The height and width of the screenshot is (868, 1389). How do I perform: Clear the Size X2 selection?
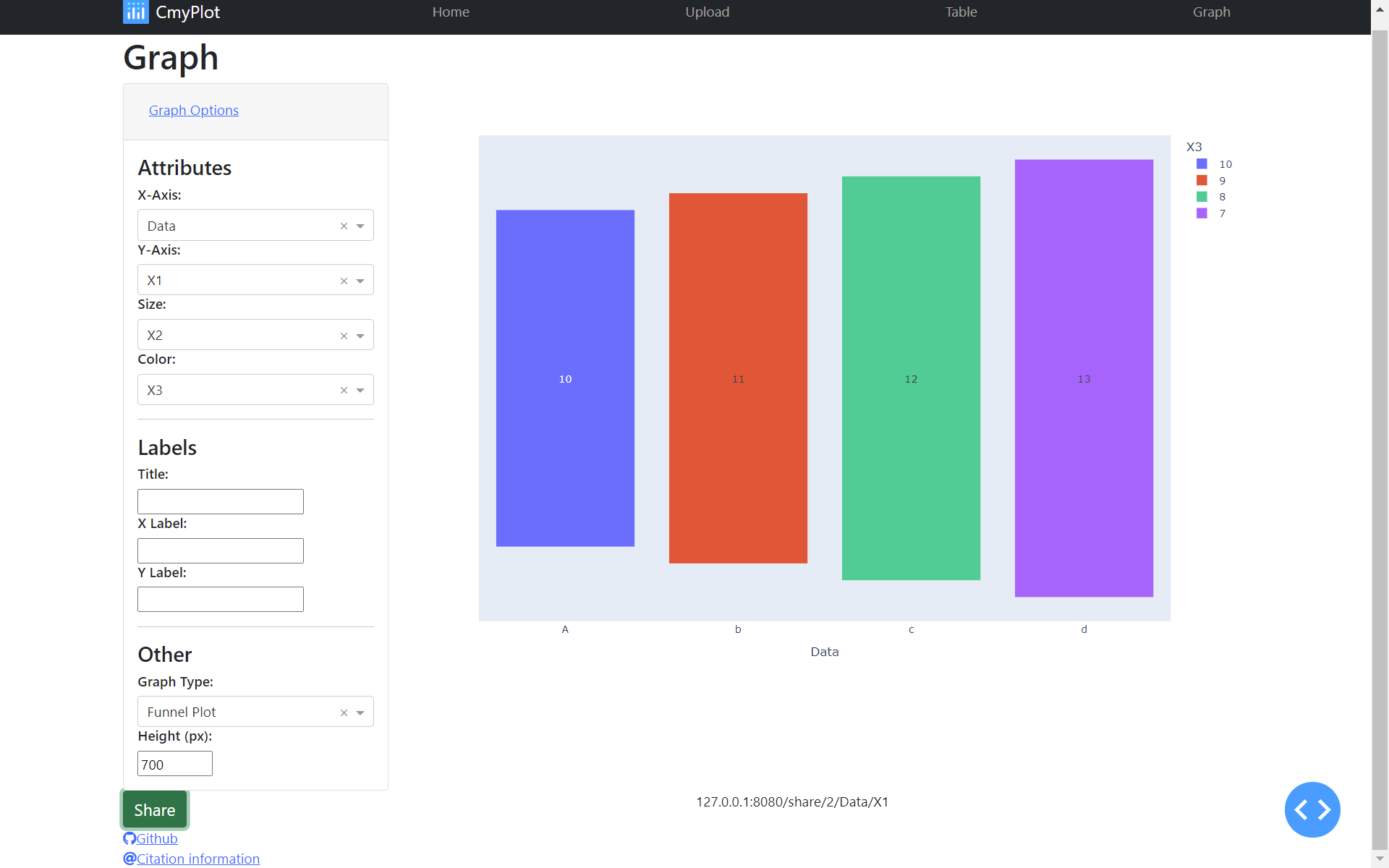coord(344,336)
